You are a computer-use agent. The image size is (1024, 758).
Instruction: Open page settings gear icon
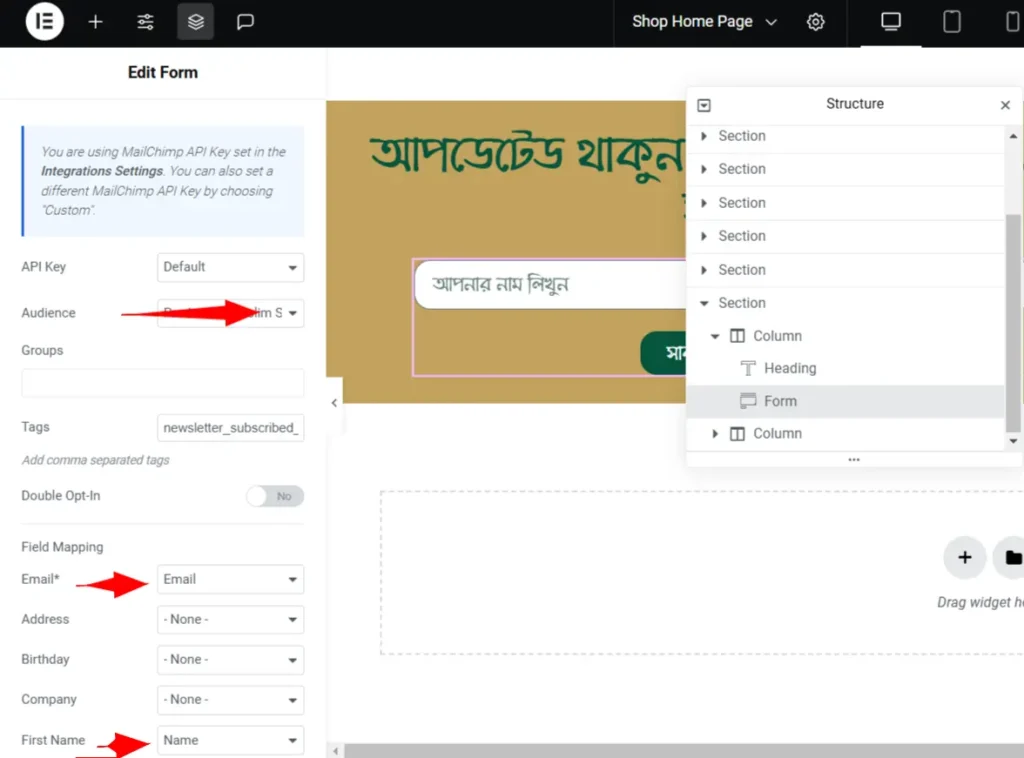tap(815, 22)
